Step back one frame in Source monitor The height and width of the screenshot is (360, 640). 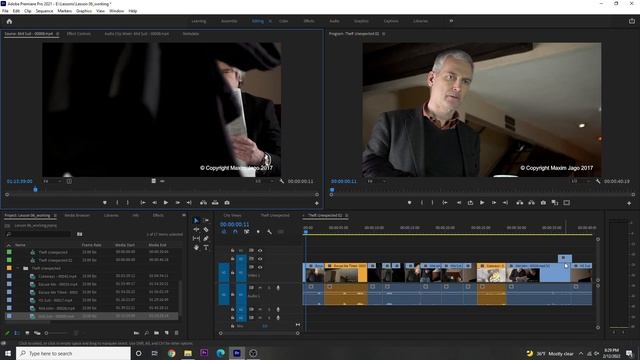click(x=154, y=202)
